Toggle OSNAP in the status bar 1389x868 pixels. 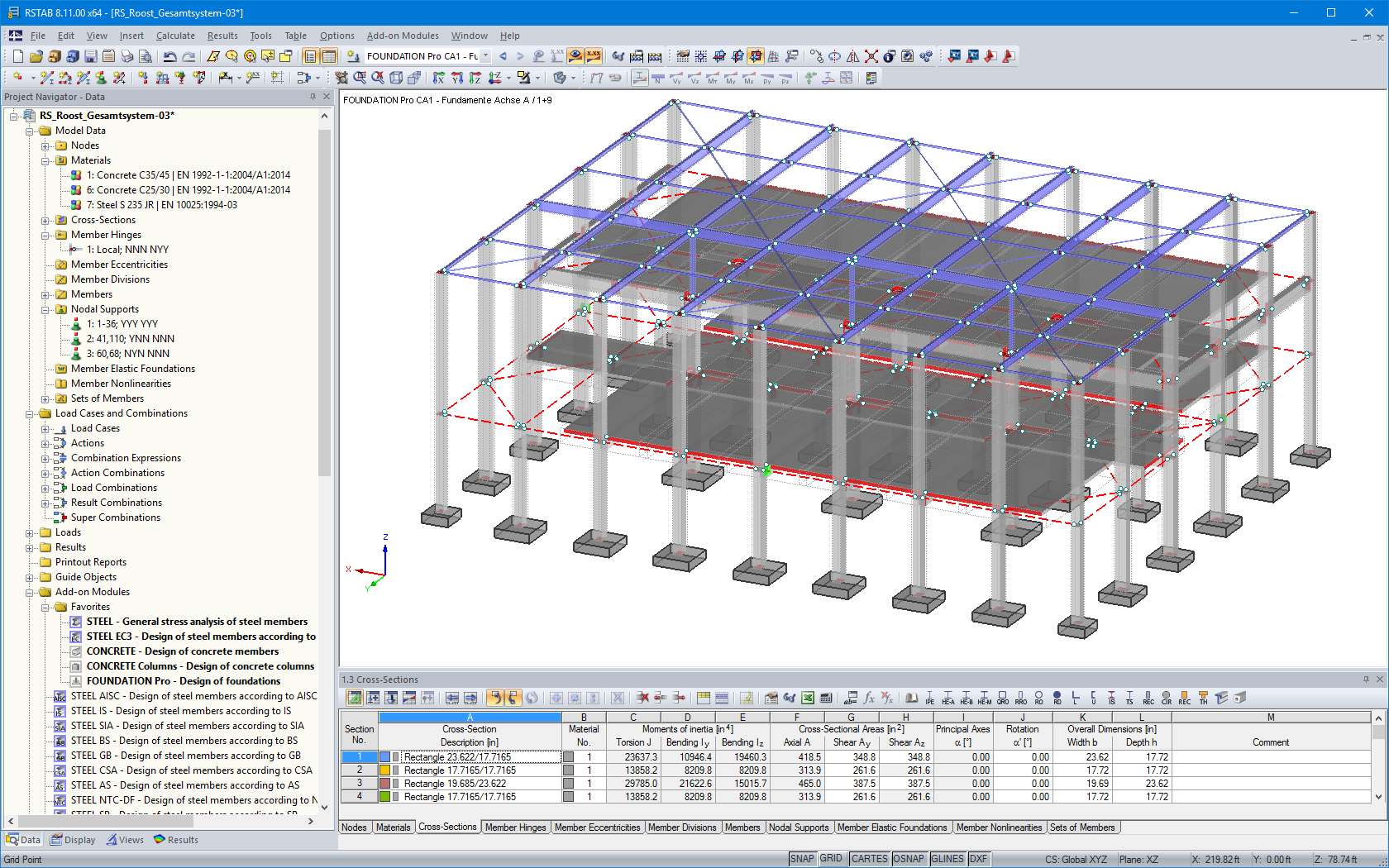(x=909, y=859)
